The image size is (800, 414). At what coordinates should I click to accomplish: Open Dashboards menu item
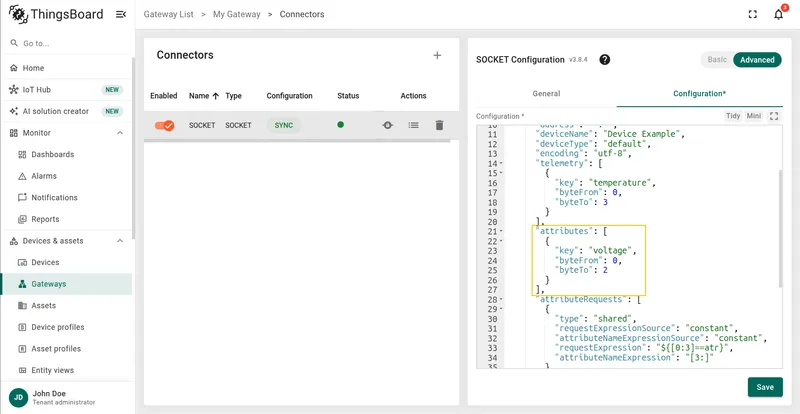(x=66, y=154)
